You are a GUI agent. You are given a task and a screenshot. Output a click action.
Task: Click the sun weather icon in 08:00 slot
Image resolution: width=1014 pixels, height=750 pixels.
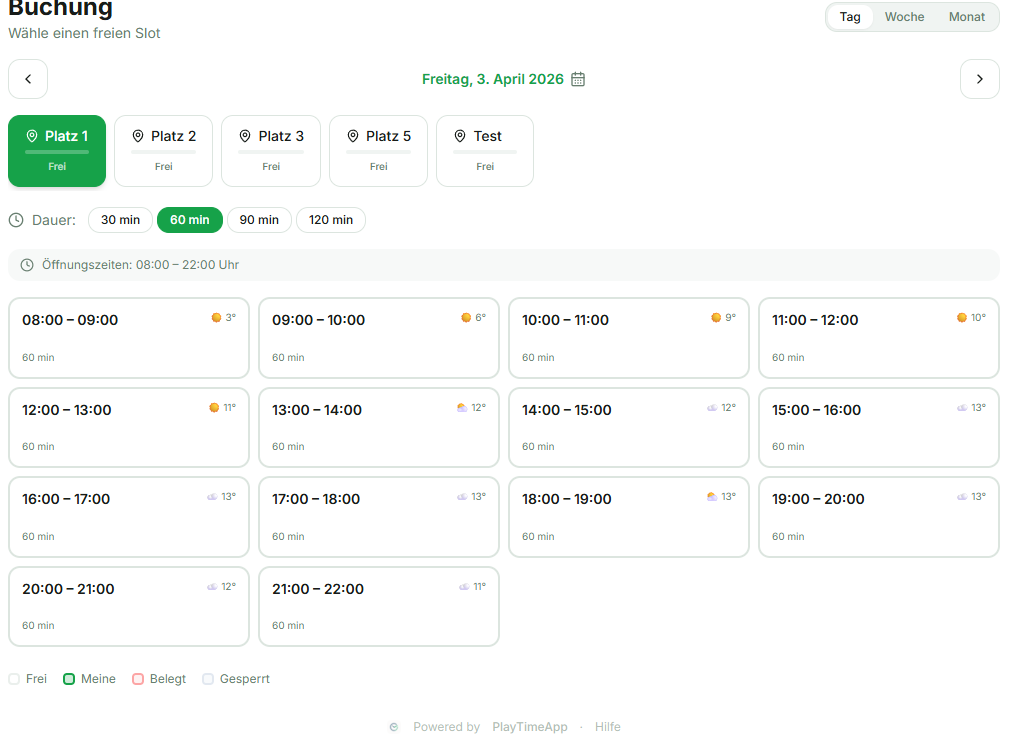[216, 318]
